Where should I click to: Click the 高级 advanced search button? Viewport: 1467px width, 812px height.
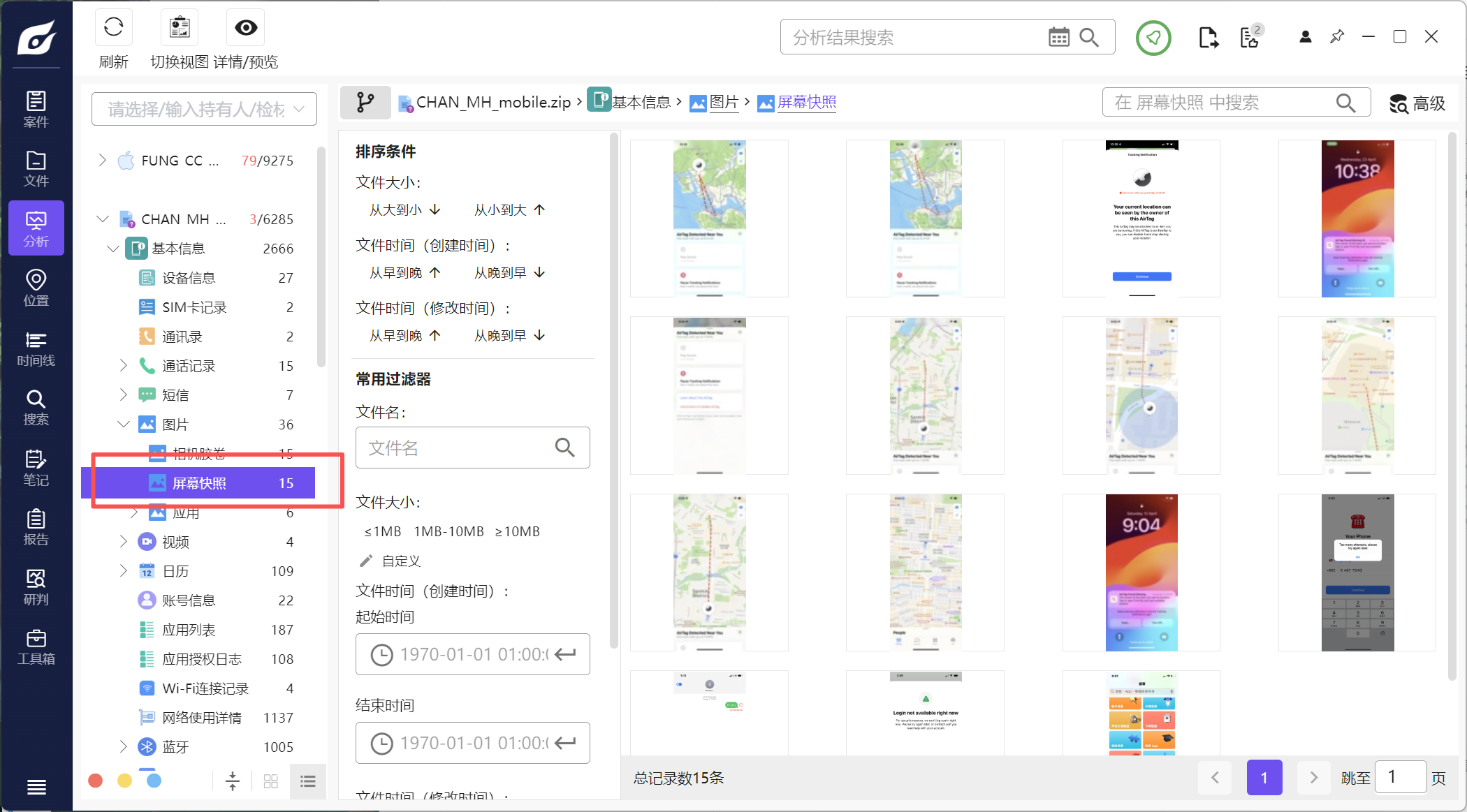(x=1417, y=103)
